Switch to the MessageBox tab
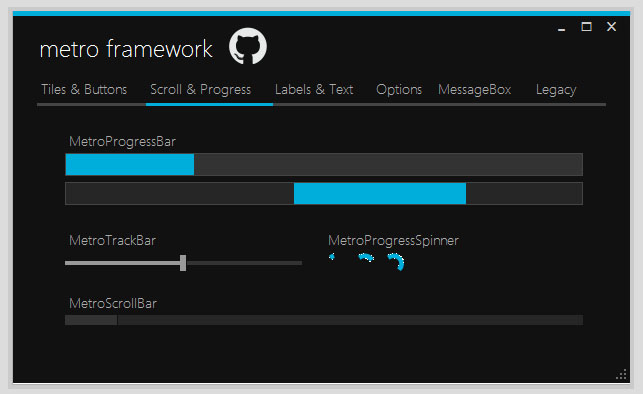The height and width of the screenshot is (394, 643). coord(474,89)
